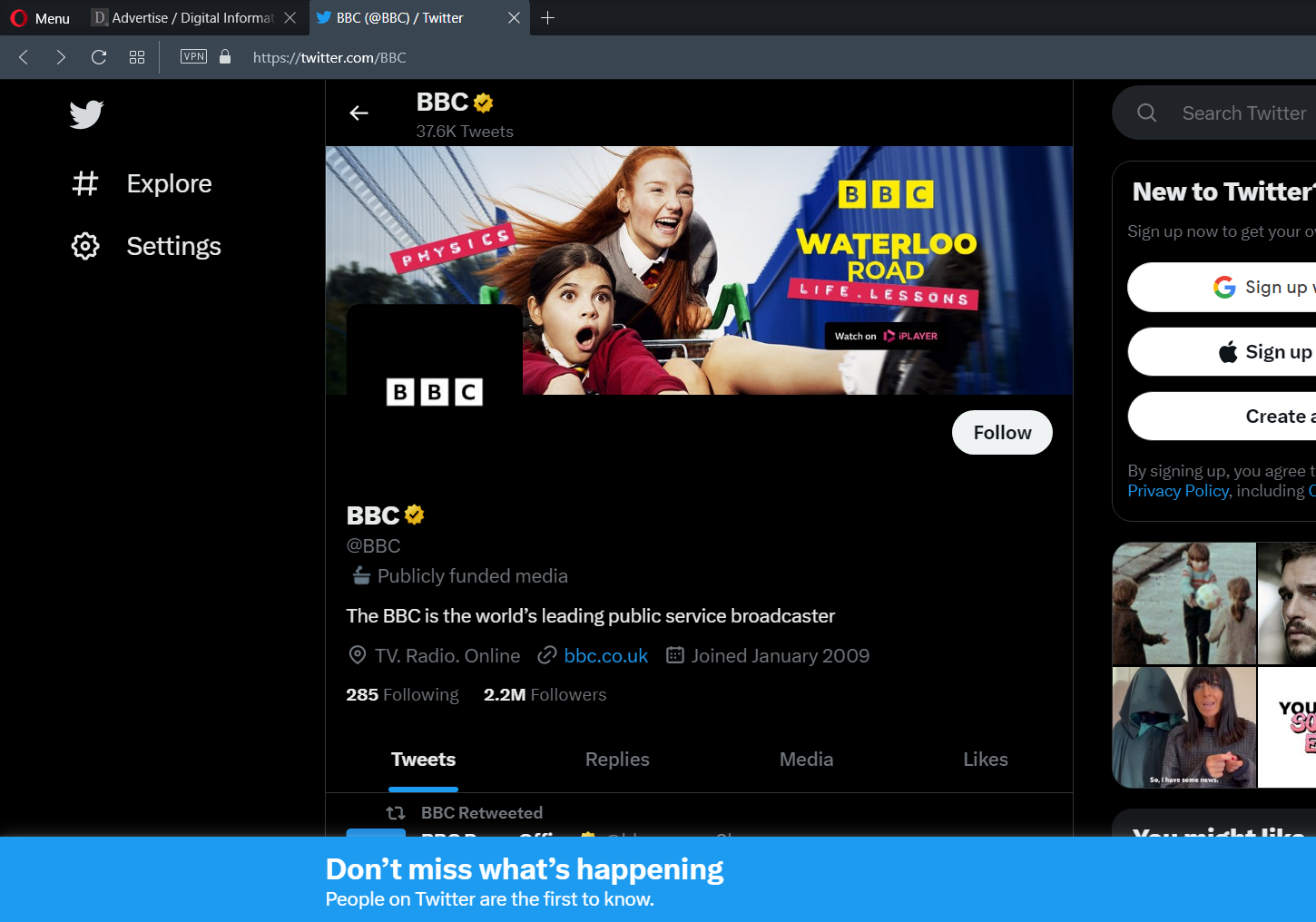Viewport: 1316px width, 922px height.
Task: View the 2.2M Followers list
Action: (x=545, y=694)
